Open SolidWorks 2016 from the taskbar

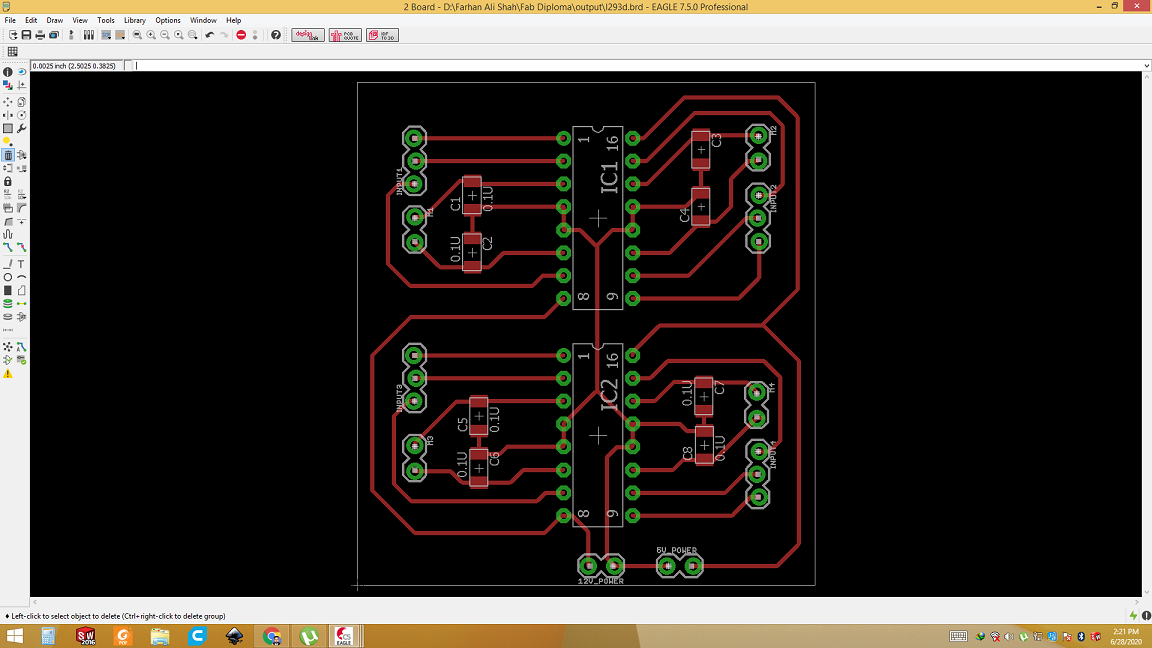tap(86, 636)
